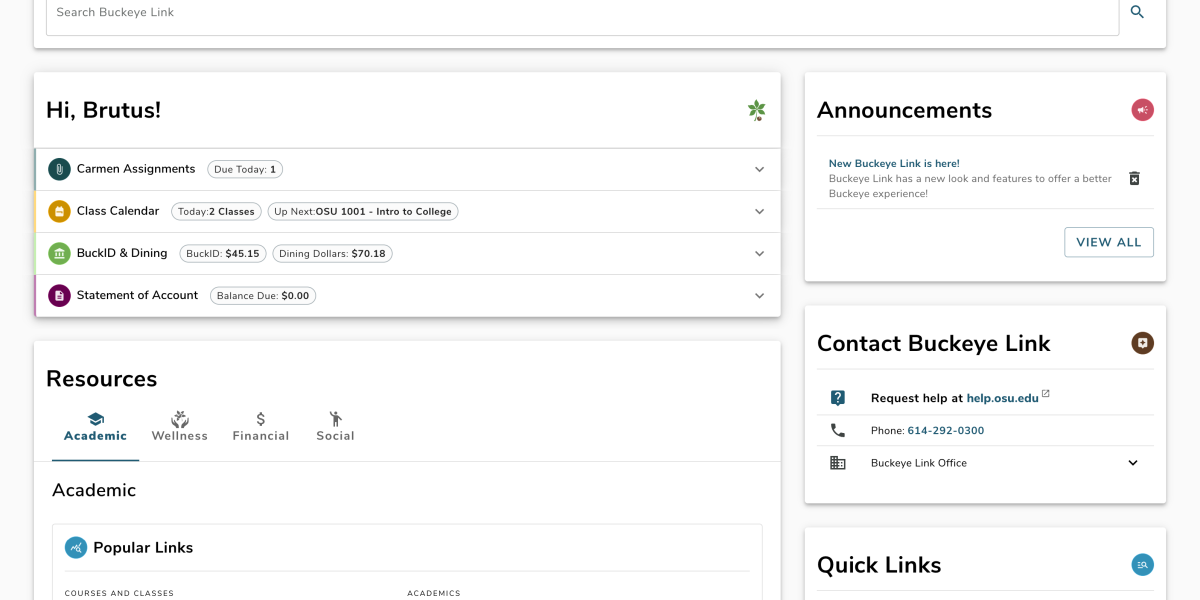The height and width of the screenshot is (600, 1200).
Task: Open the Financial resources tab
Action: [261, 427]
